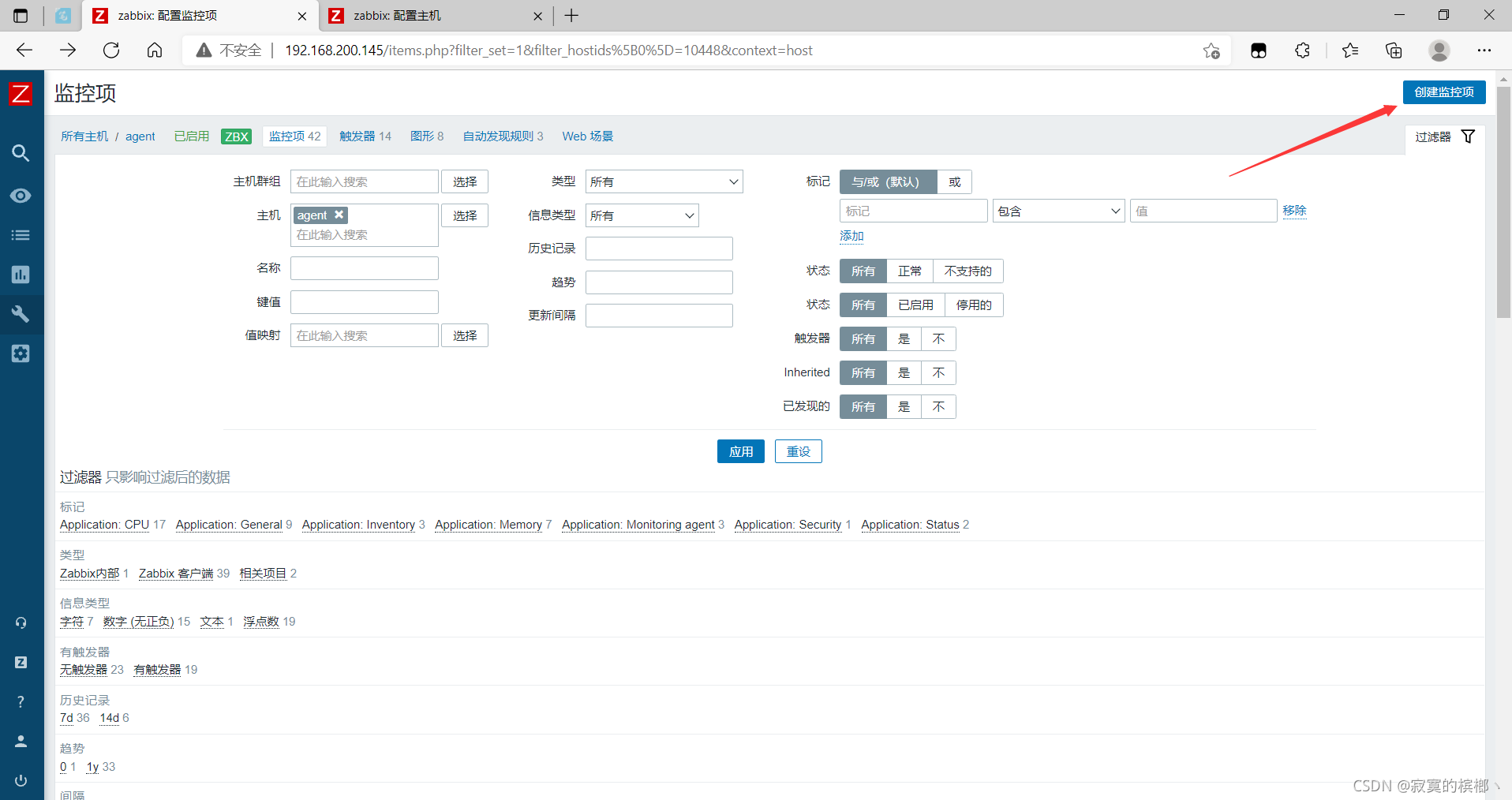
Task: Open the 图形 8 tab
Action: [x=427, y=136]
